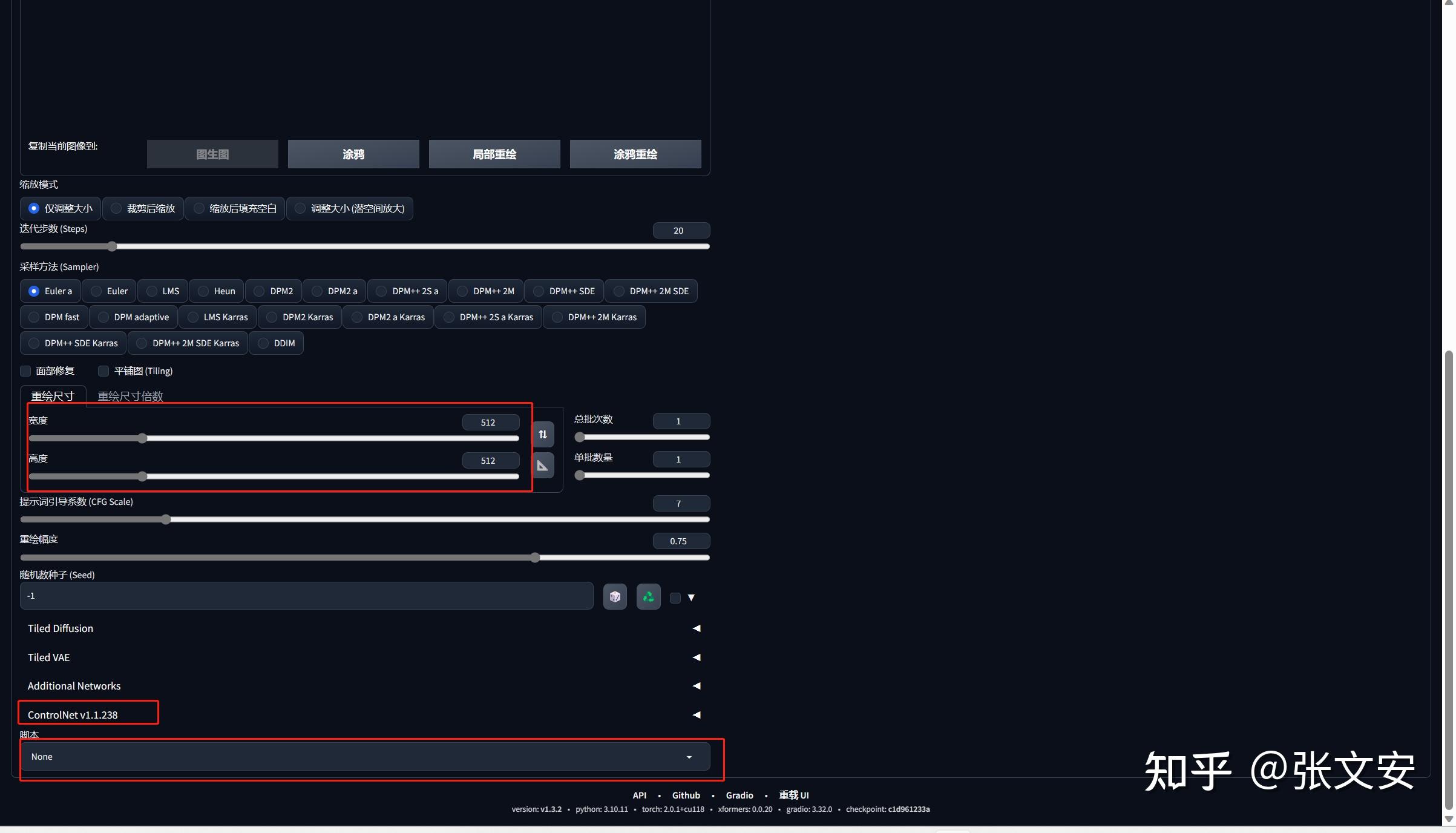Switch to the 重绘尺寸 tab
This screenshot has width=1456, height=833.
53,396
